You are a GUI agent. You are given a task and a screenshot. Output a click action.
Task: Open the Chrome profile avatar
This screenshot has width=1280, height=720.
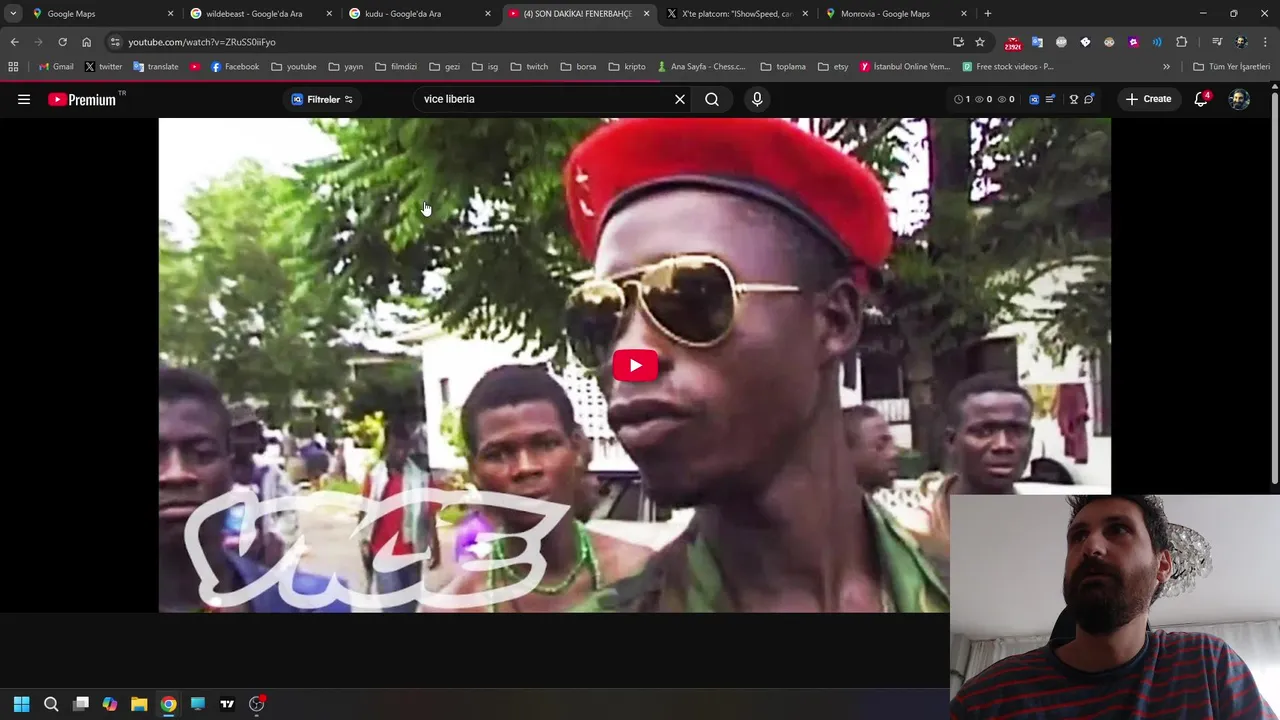1241,42
